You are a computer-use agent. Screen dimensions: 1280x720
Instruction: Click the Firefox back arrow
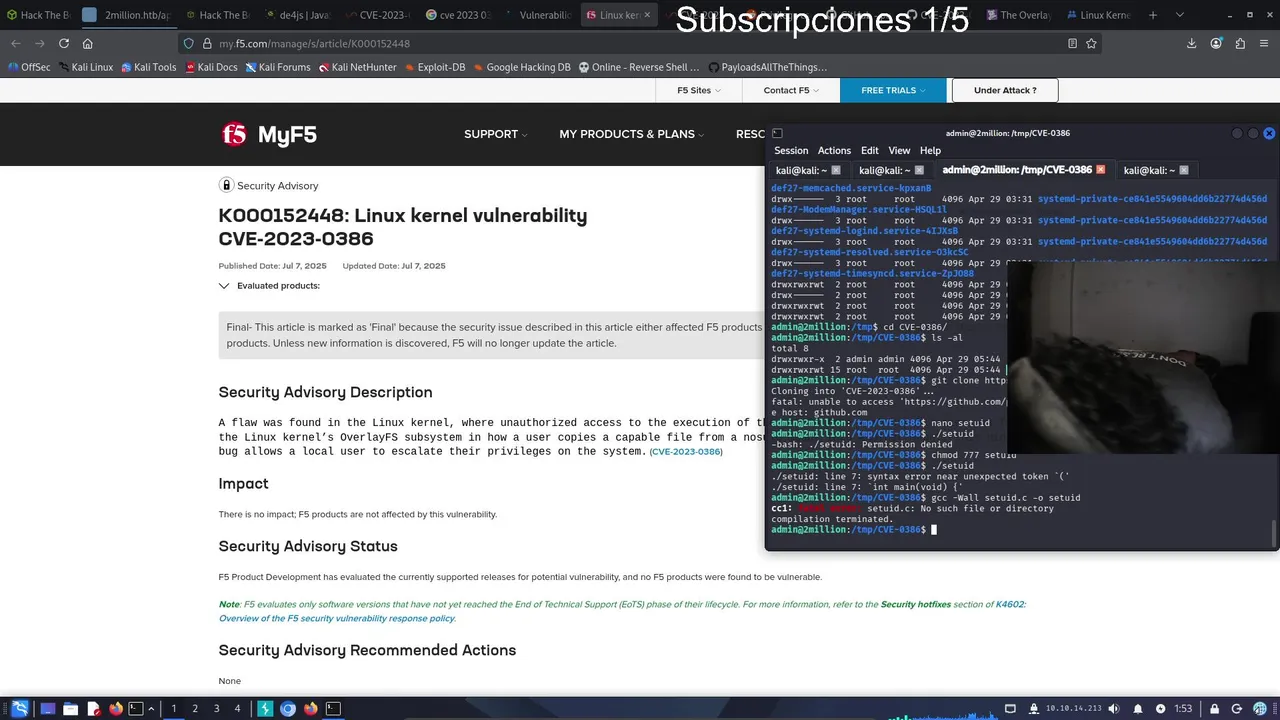coord(15,43)
